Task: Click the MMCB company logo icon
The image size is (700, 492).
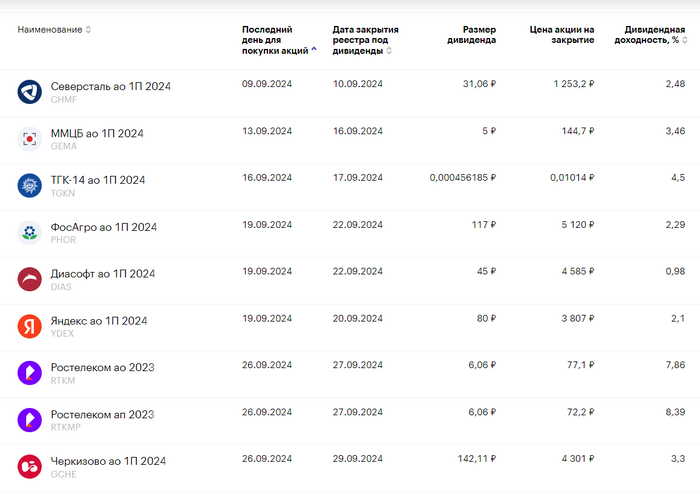Action: [x=28, y=139]
